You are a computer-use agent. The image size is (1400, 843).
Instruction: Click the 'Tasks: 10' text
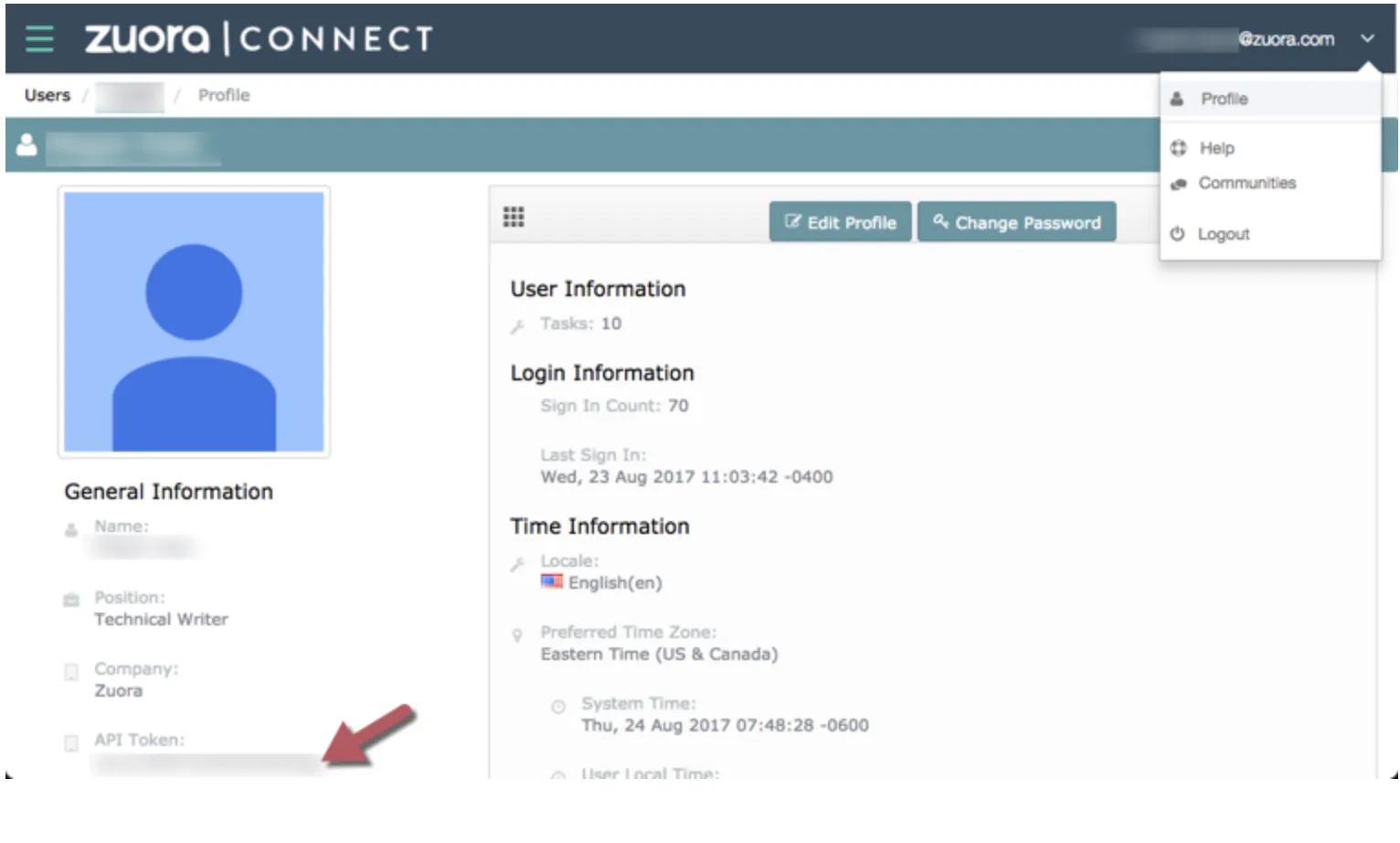point(580,323)
